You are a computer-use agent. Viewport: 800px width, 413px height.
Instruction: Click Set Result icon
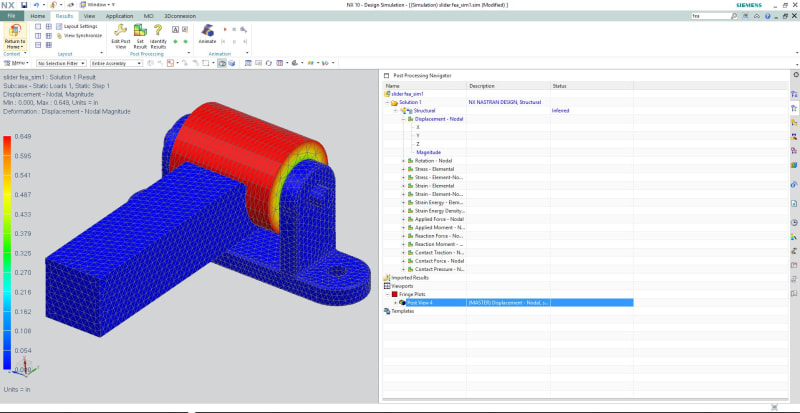[140, 30]
